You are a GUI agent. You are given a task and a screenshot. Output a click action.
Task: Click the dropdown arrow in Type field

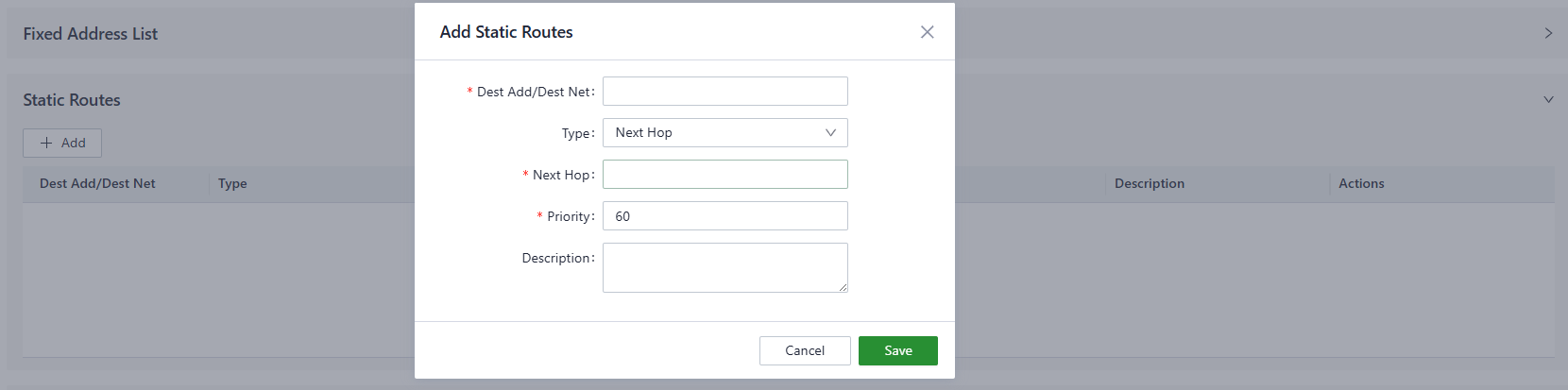tap(830, 133)
